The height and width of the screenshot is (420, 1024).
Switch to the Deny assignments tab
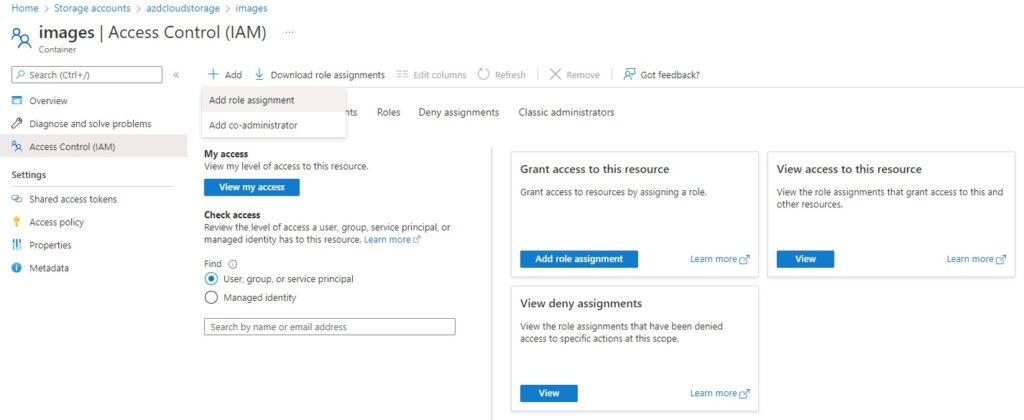[x=458, y=112]
